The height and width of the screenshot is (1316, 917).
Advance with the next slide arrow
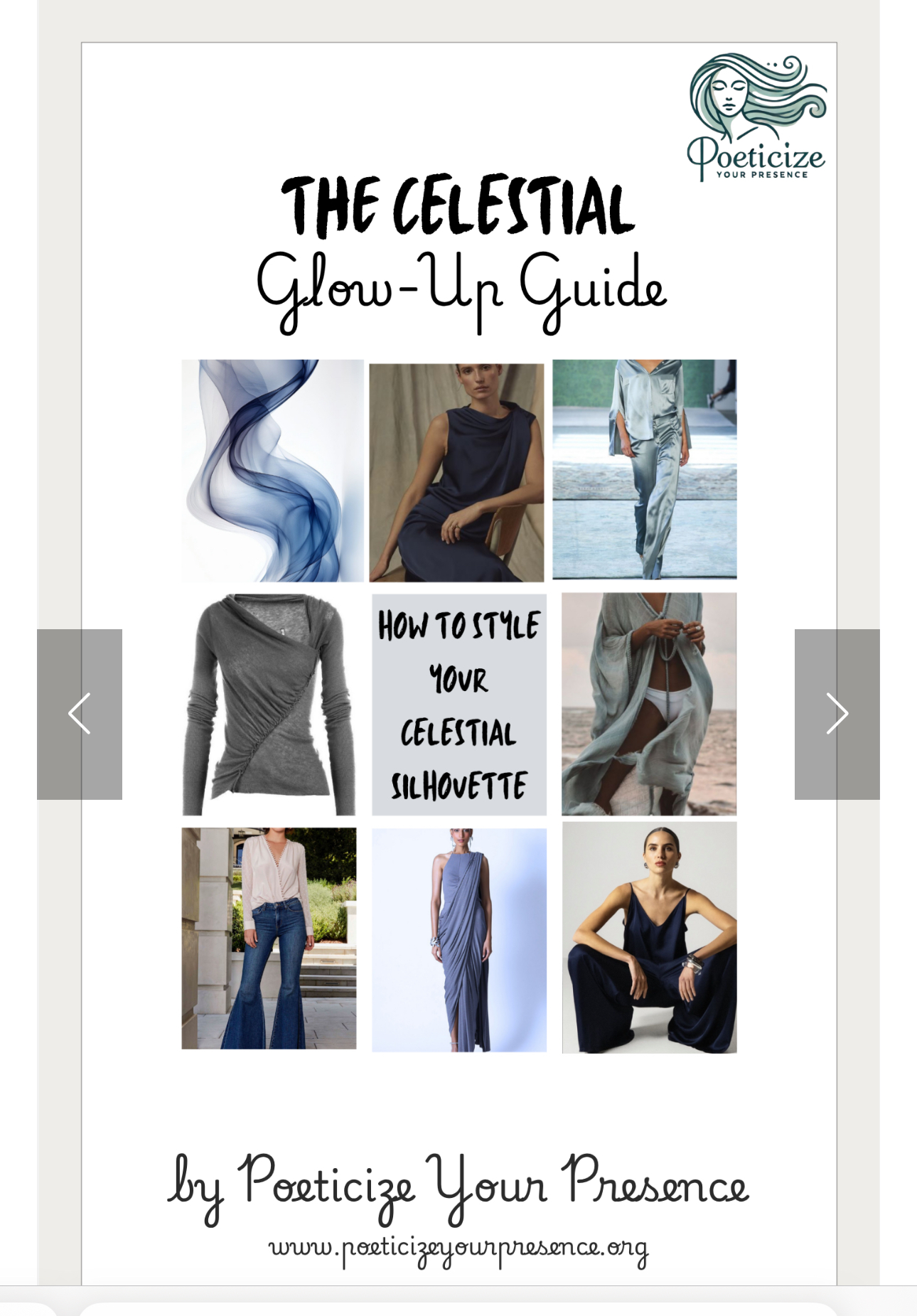(837, 714)
